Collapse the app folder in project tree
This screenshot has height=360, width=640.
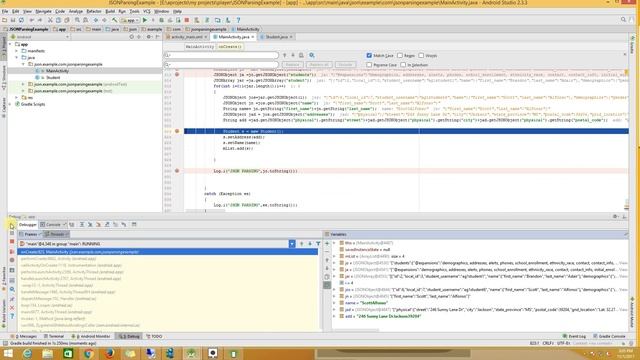click(10, 44)
